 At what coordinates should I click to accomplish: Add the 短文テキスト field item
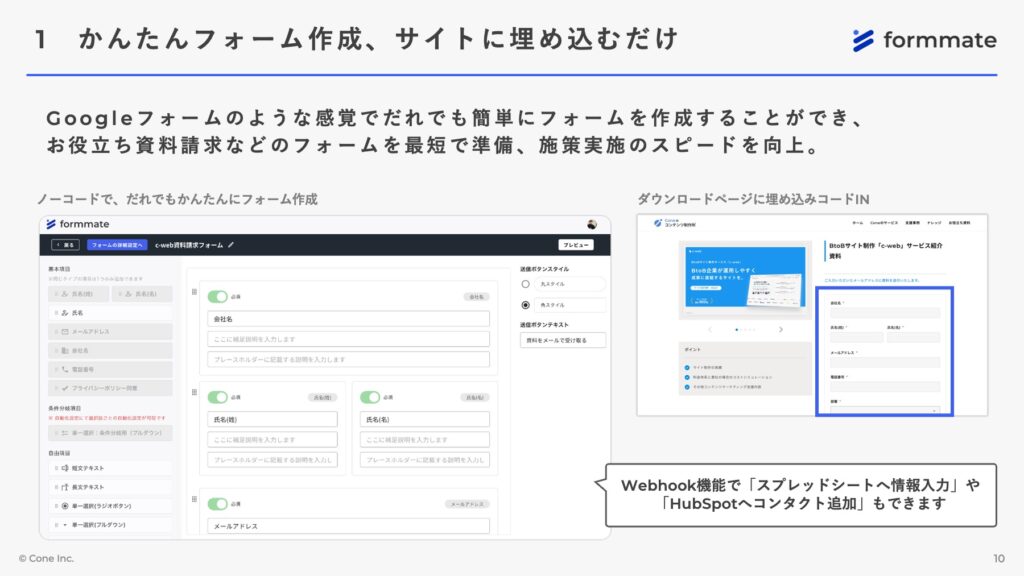[110, 468]
